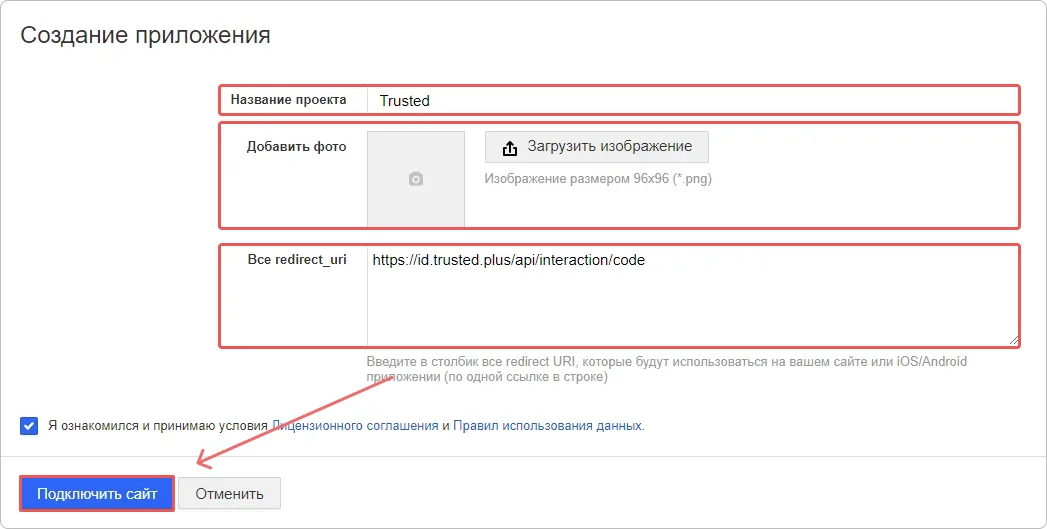This screenshot has width=1047, height=529.
Task: Click the grey photo preview box's lower area
Action: click(x=416, y=213)
